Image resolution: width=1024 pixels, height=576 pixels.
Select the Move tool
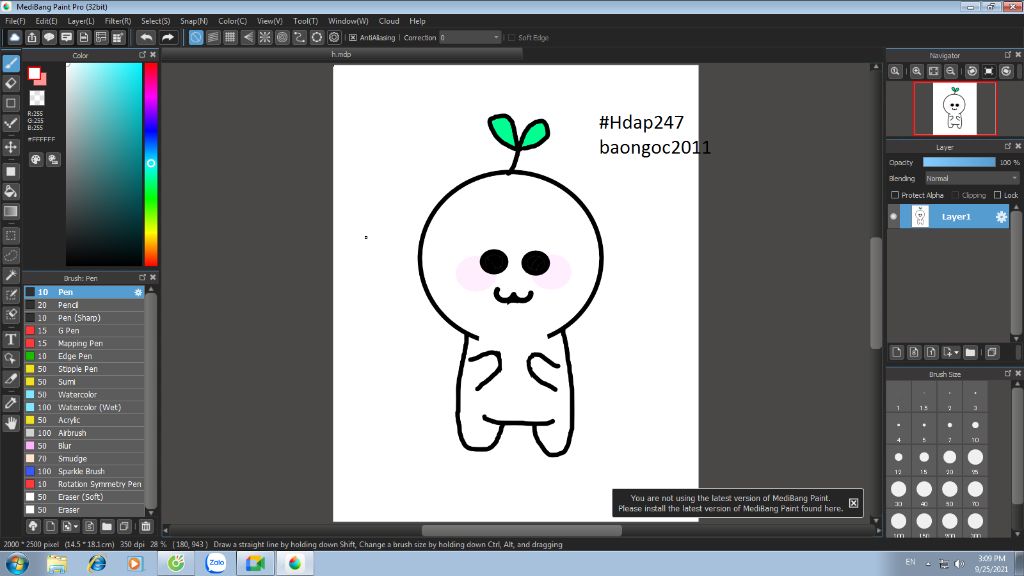11,147
